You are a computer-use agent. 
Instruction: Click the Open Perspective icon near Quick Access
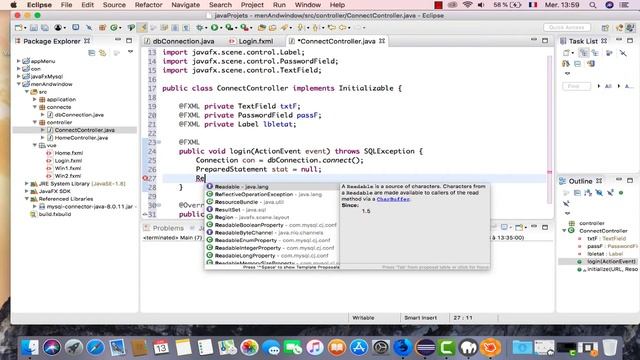(x=605, y=28)
